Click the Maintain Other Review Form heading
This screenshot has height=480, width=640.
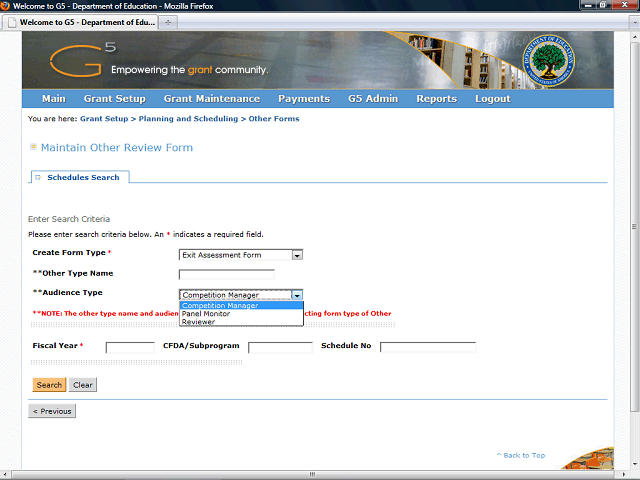[x=117, y=147]
